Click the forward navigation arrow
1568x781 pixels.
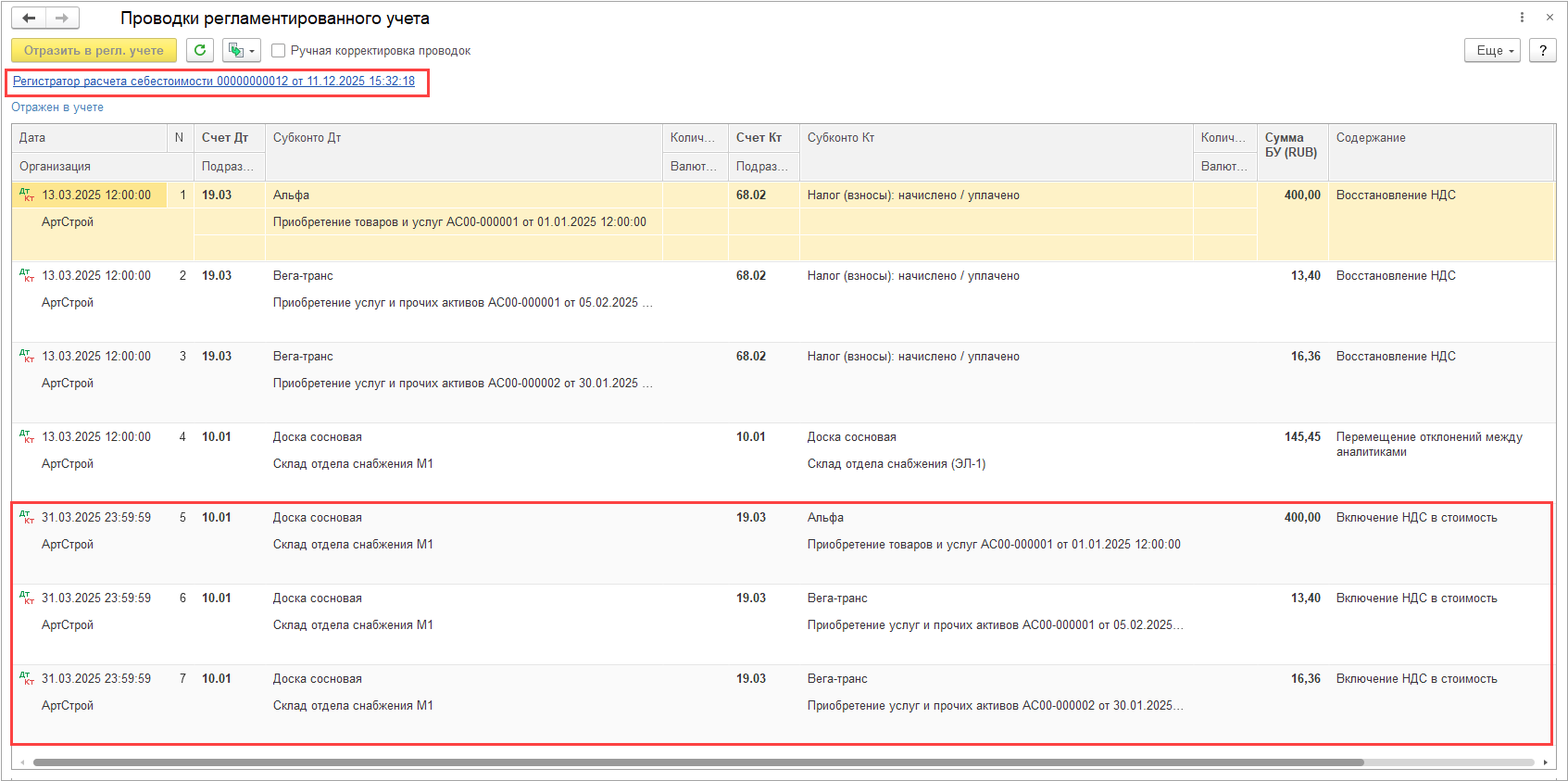click(x=62, y=18)
